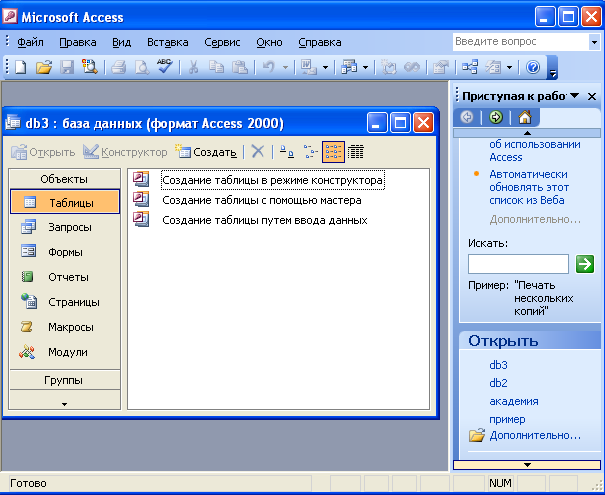Click the Print preview icon
Screen dimensions: 605x495
[142, 68]
